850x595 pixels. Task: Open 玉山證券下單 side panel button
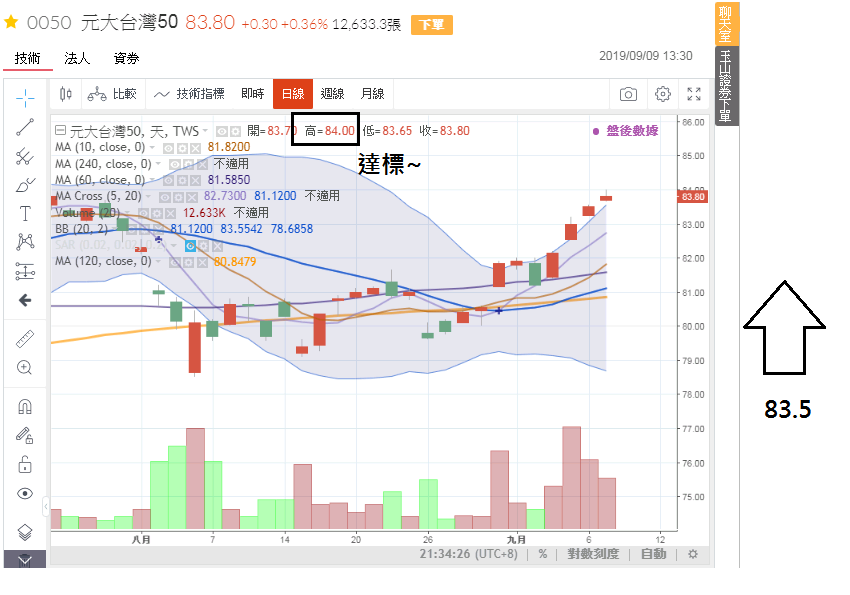tap(726, 86)
